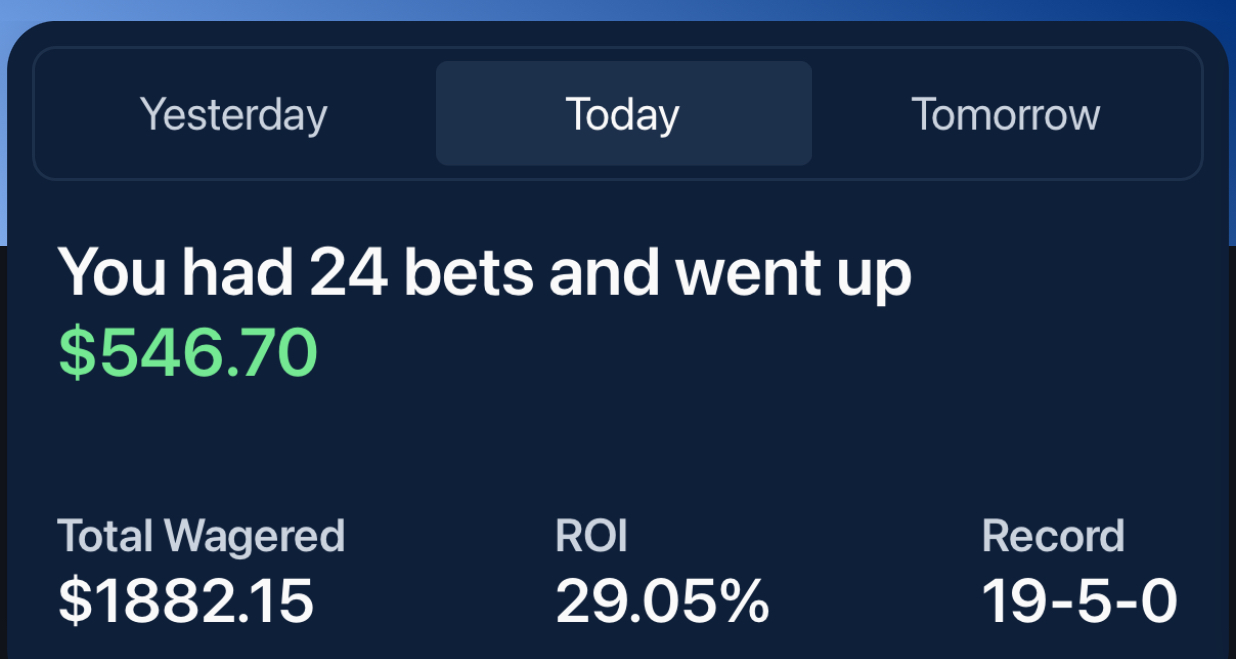The image size is (1236, 659).
Task: Click the green $546.70 profit amount
Action: (x=188, y=352)
